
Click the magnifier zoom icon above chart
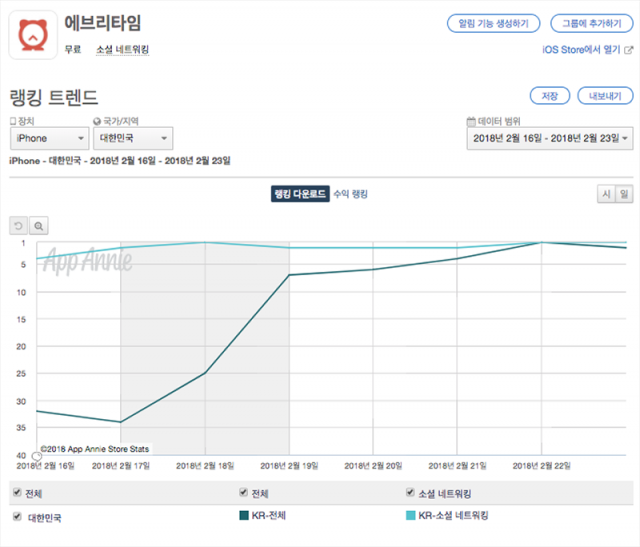pos(39,226)
